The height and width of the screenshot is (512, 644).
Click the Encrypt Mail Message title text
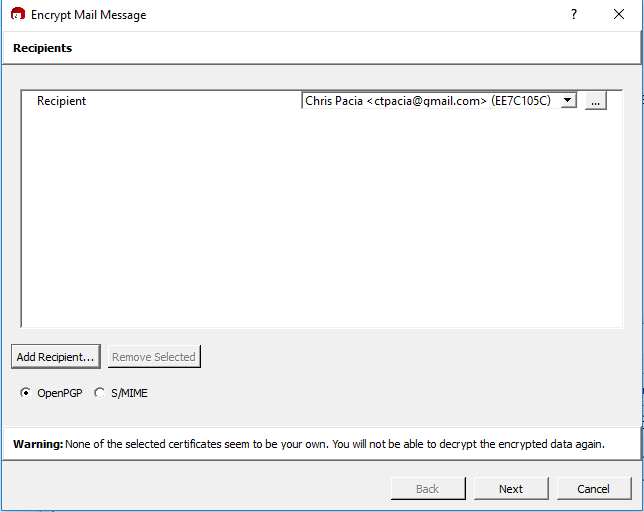(88, 15)
